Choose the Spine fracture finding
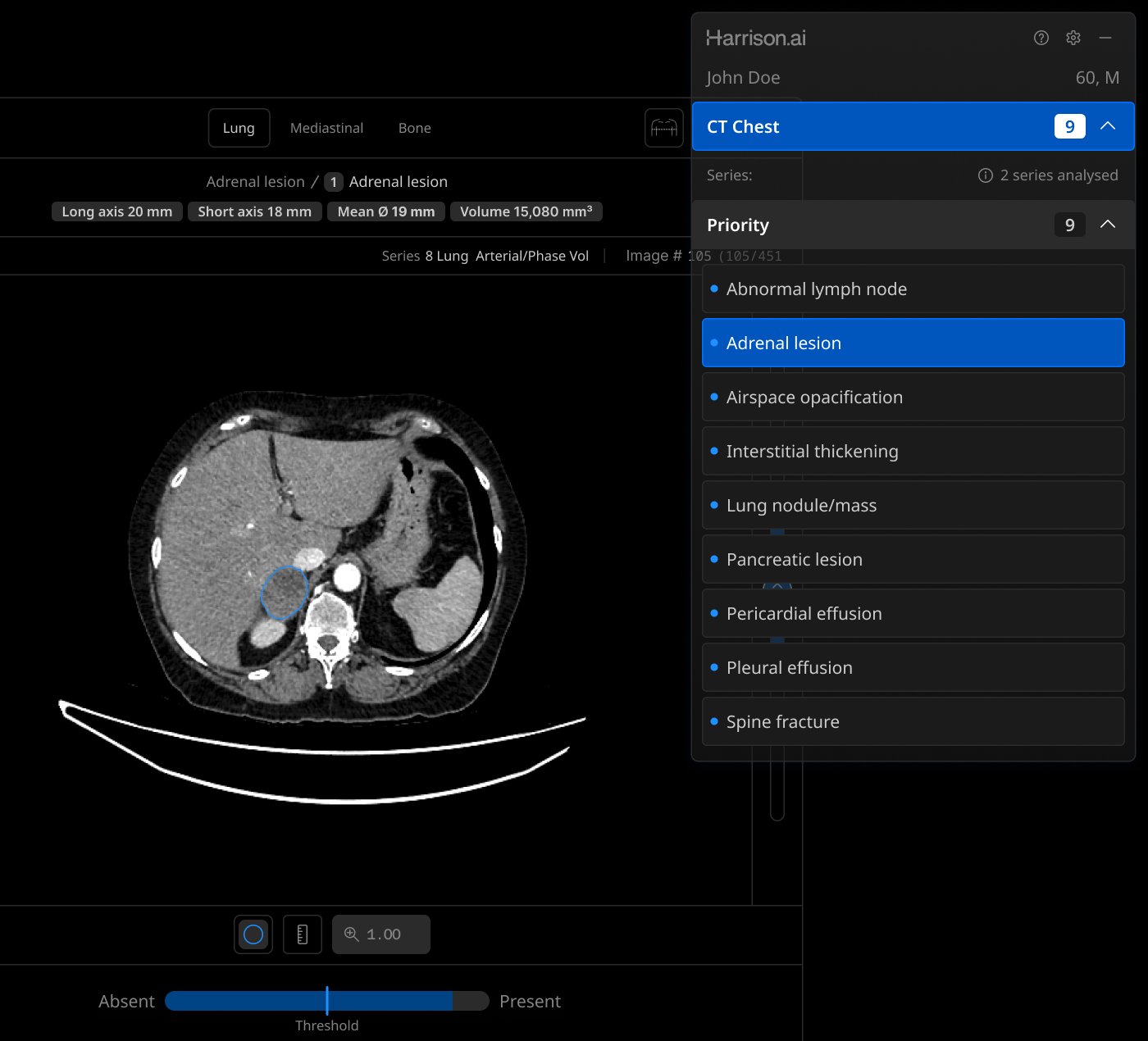 coord(913,722)
